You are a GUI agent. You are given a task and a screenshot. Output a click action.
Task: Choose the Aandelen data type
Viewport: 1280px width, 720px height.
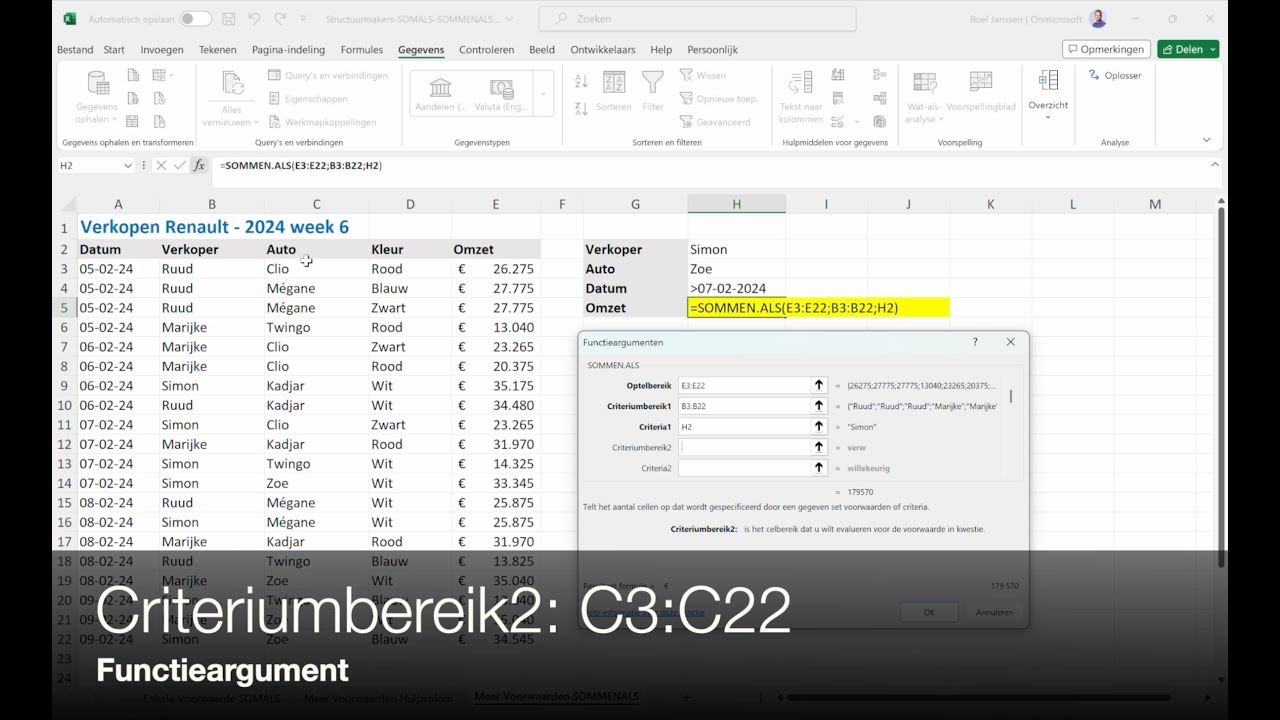(x=440, y=94)
